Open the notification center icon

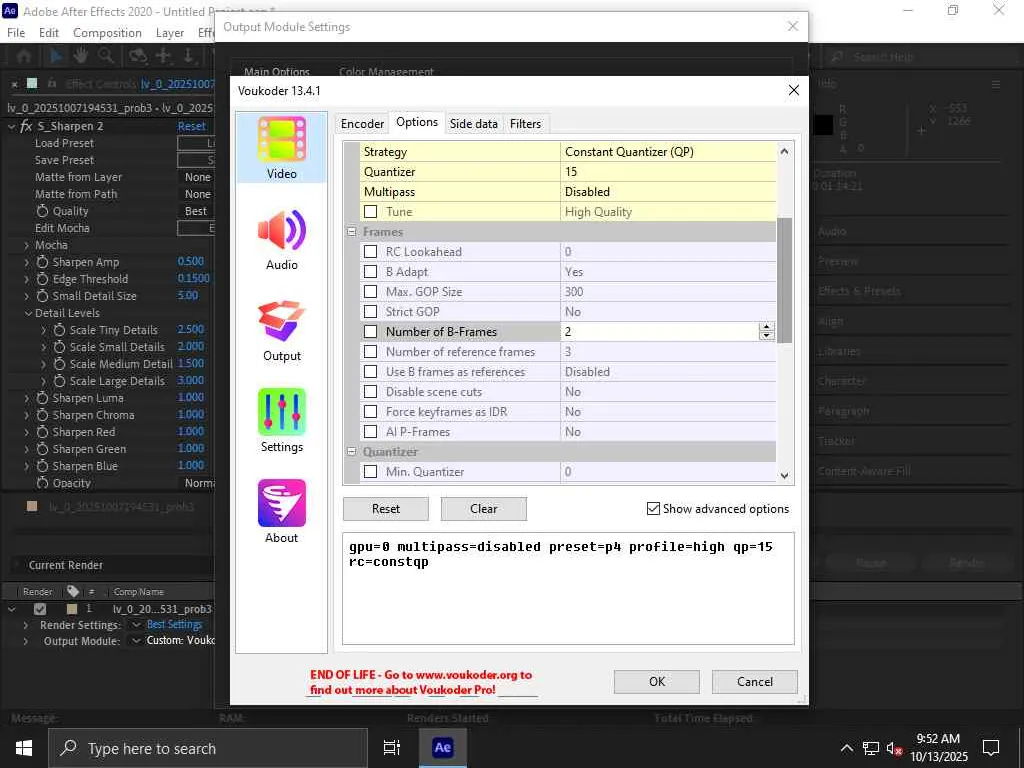(991, 748)
